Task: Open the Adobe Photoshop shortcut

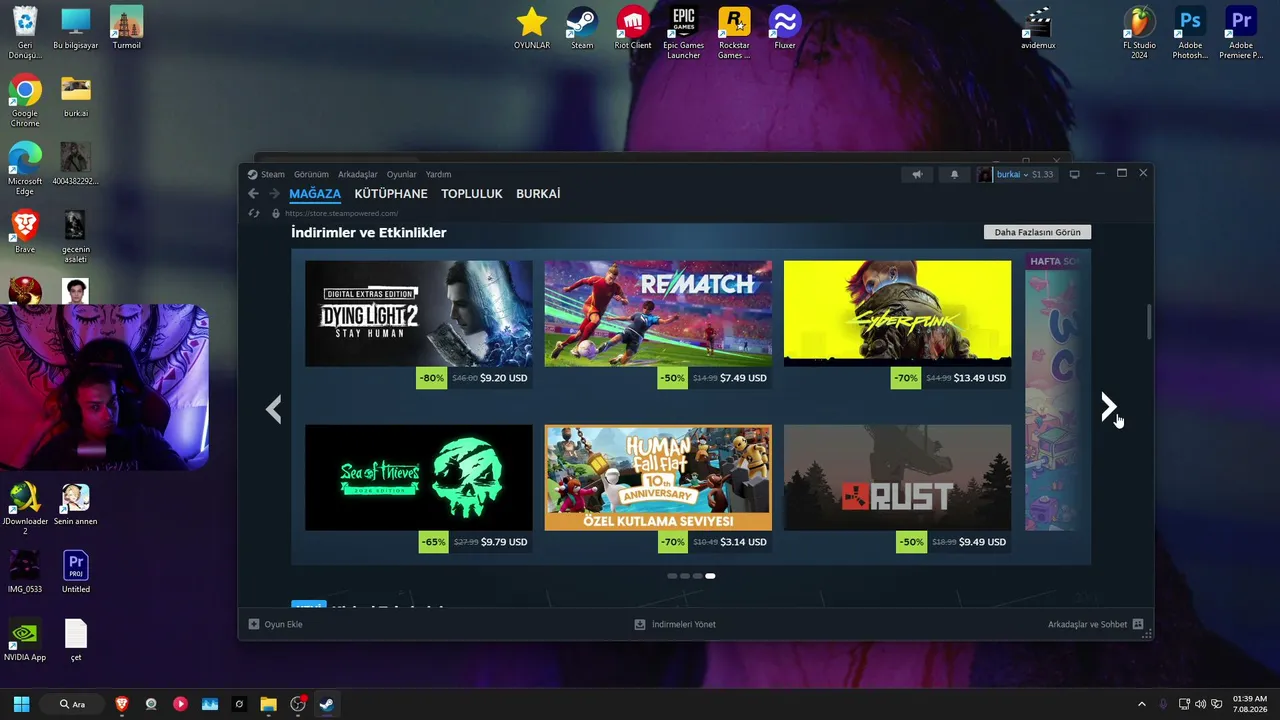Action: tap(1190, 32)
